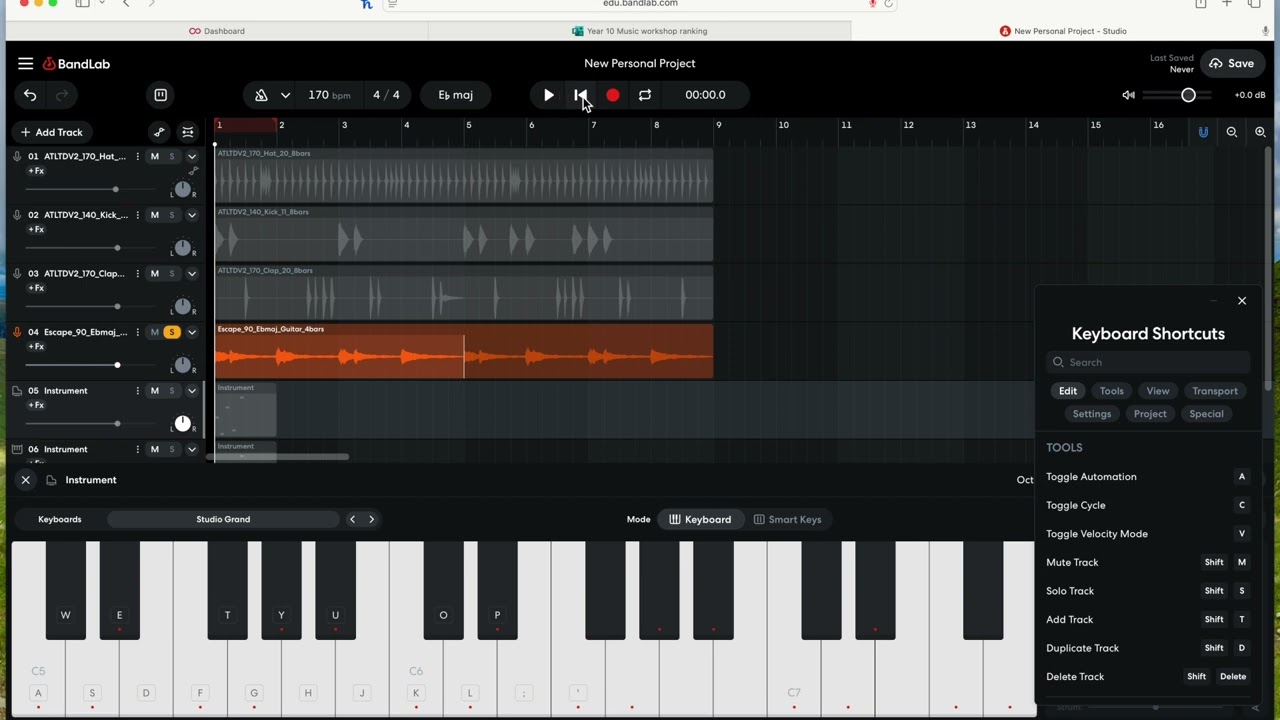Expand track 05 options chevron
1280x720 pixels.
click(x=192, y=391)
